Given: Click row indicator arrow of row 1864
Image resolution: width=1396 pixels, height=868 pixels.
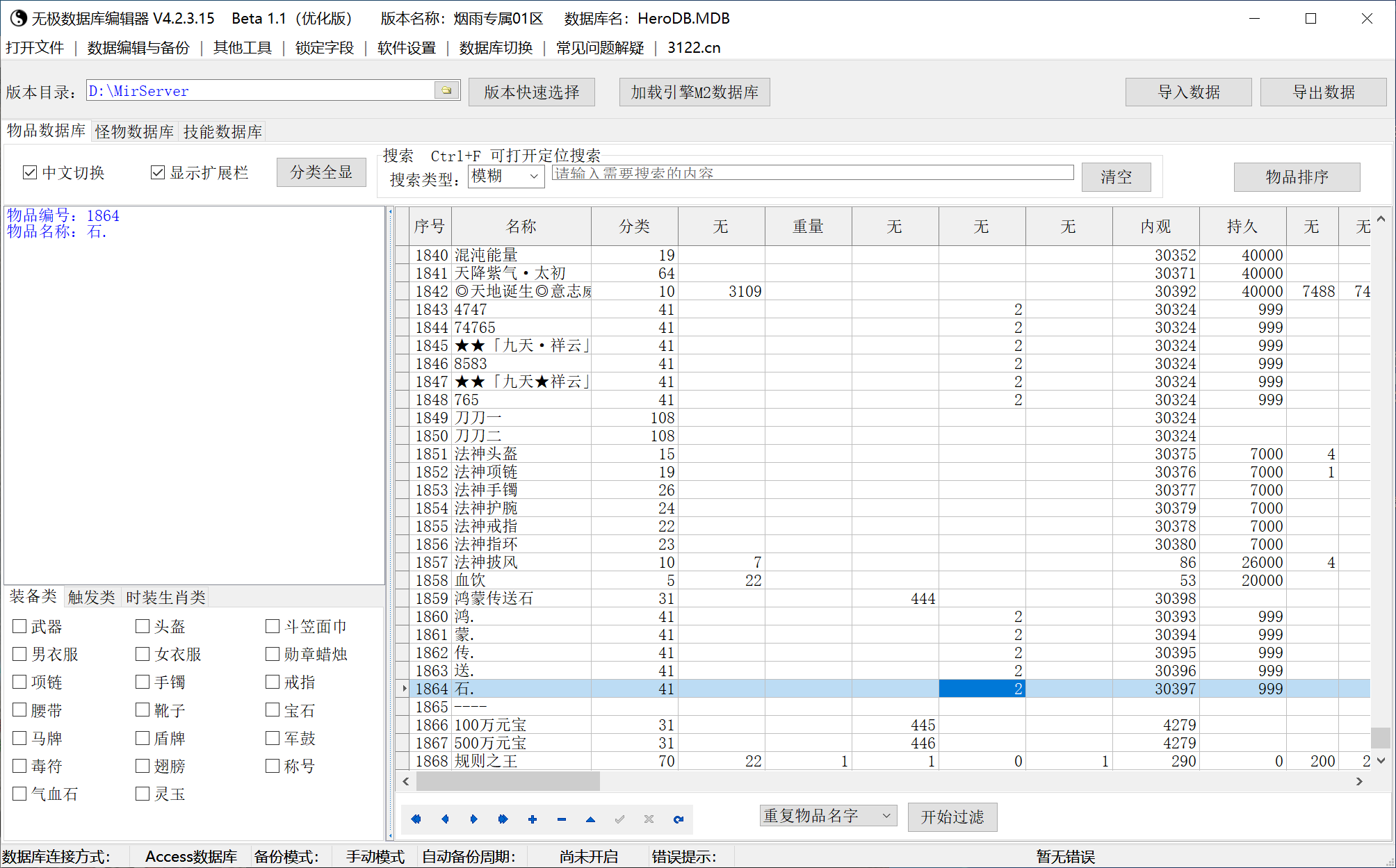Looking at the screenshot, I should coord(404,689).
